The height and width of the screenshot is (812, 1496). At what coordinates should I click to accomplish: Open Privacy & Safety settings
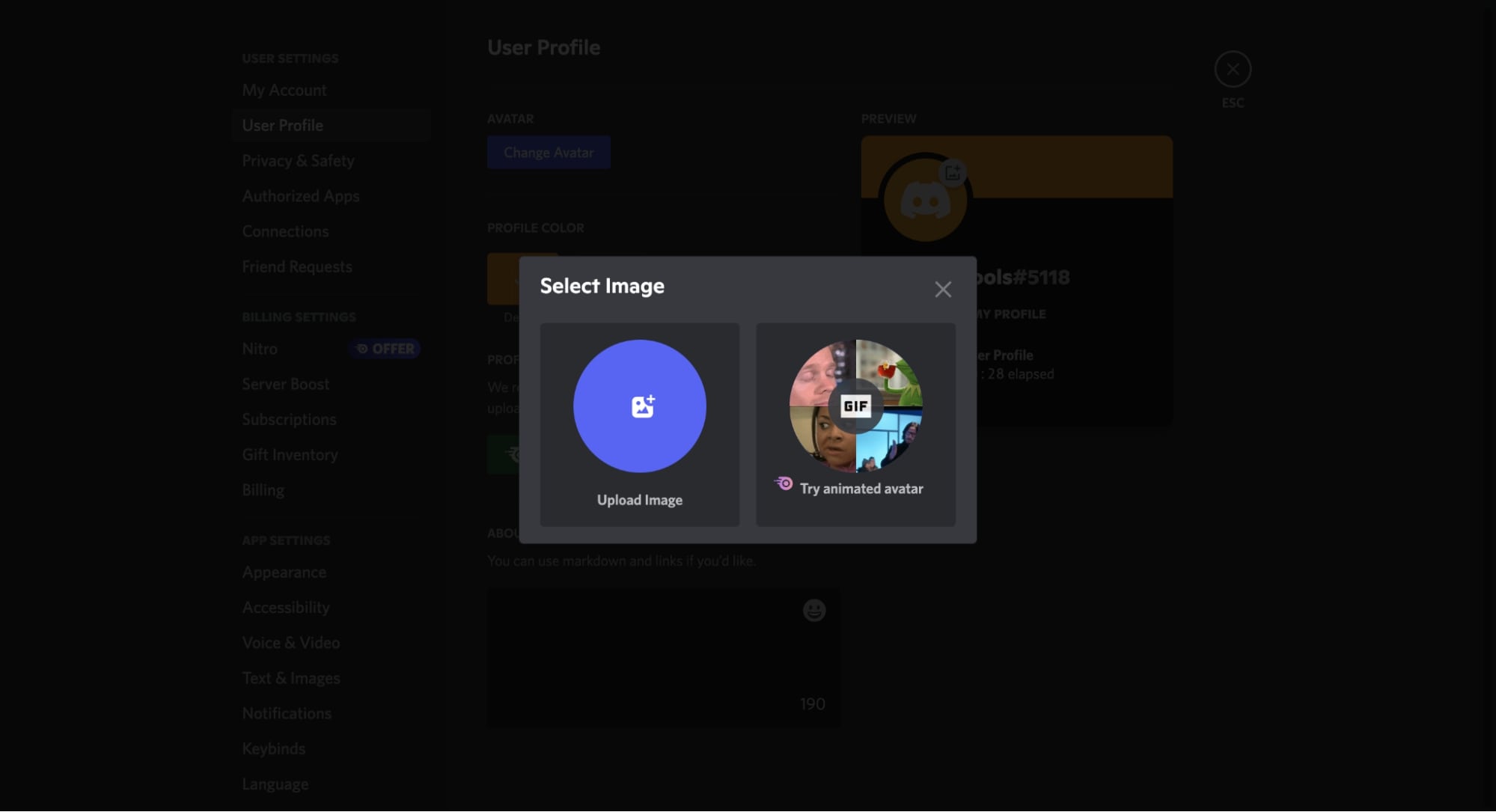pyautogui.click(x=331, y=161)
